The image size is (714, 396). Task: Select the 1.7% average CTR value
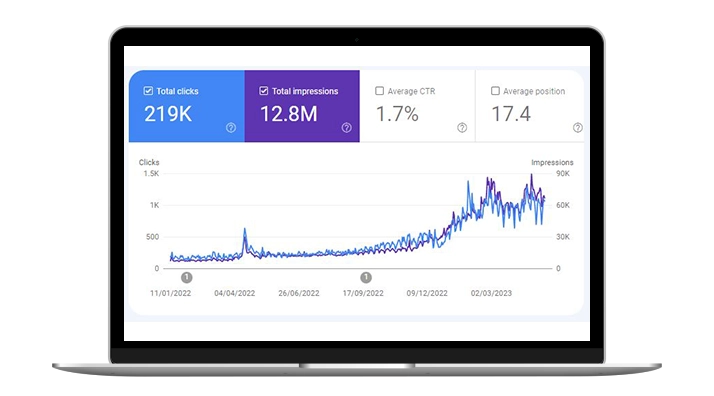[397, 114]
